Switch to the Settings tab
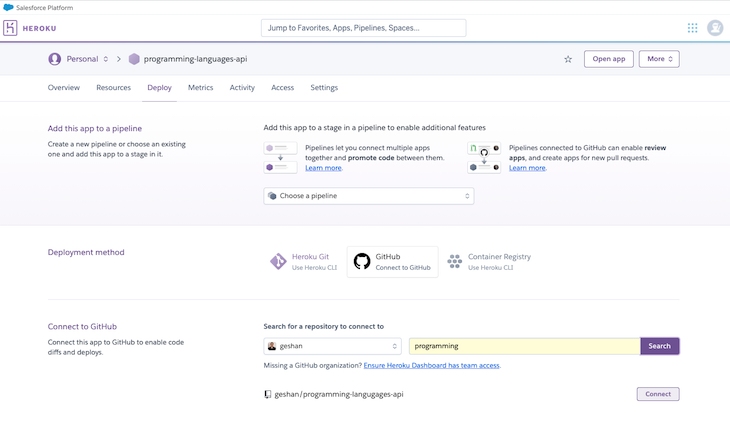 pos(324,88)
